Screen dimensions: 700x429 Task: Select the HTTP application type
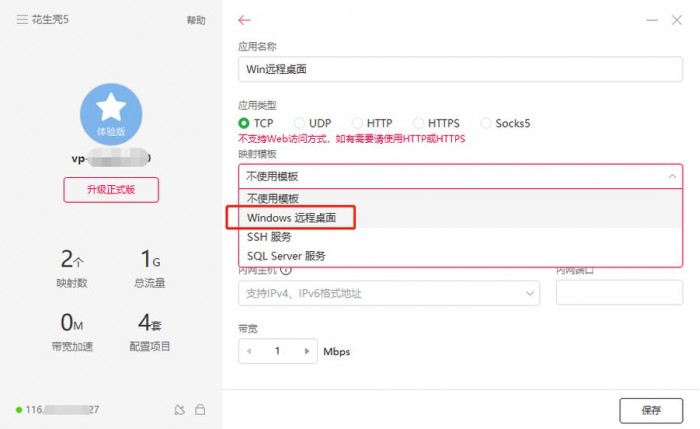372,123
